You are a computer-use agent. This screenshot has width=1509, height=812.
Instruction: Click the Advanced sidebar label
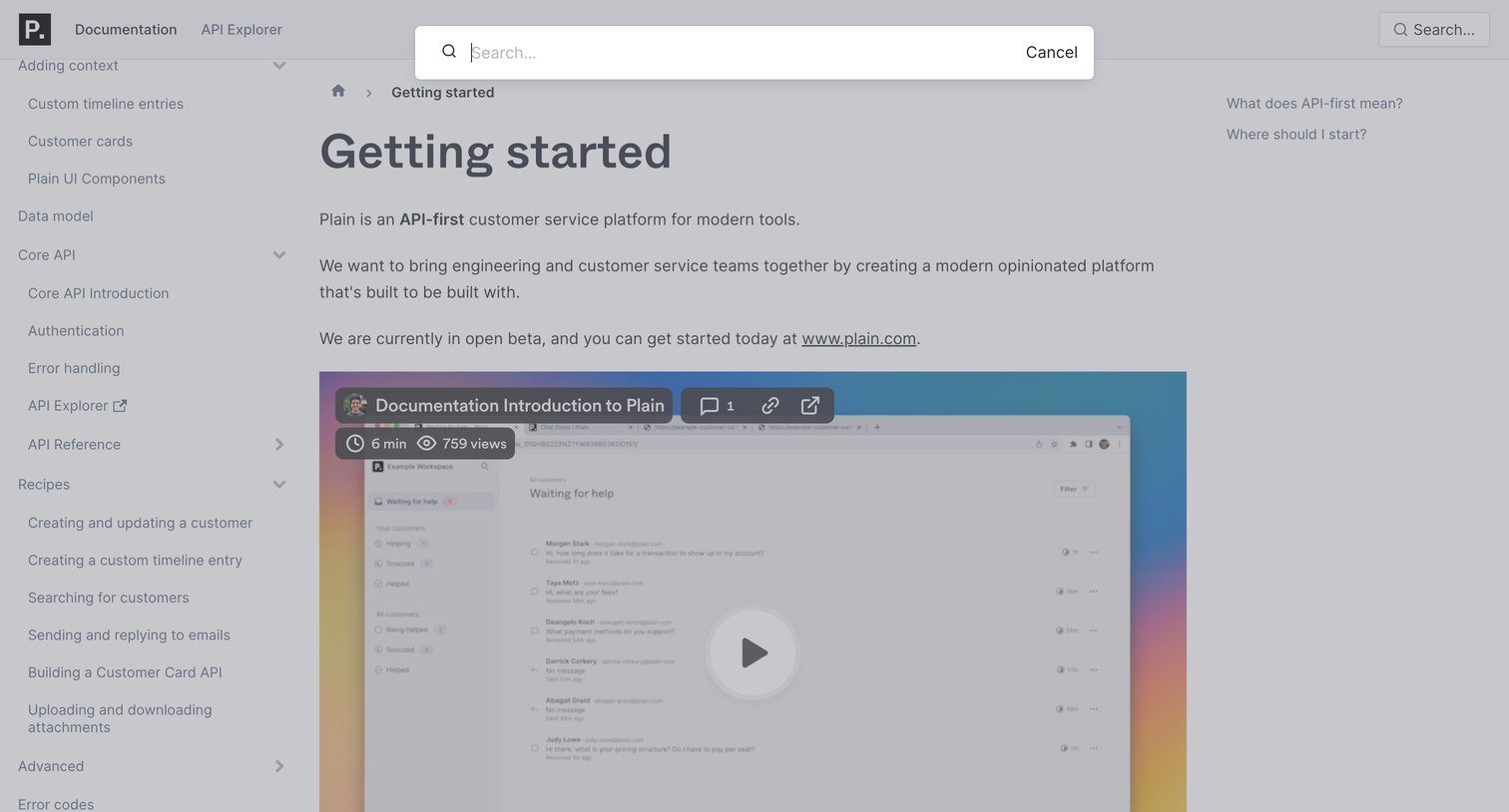click(51, 766)
